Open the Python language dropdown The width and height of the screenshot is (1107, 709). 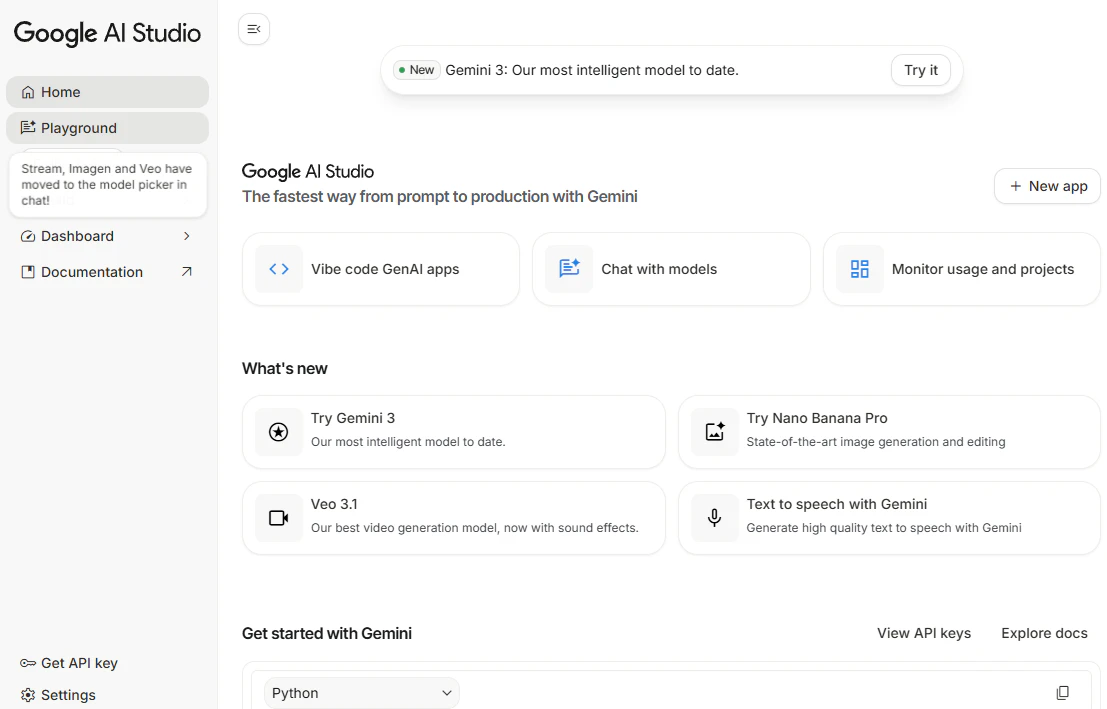click(x=361, y=693)
